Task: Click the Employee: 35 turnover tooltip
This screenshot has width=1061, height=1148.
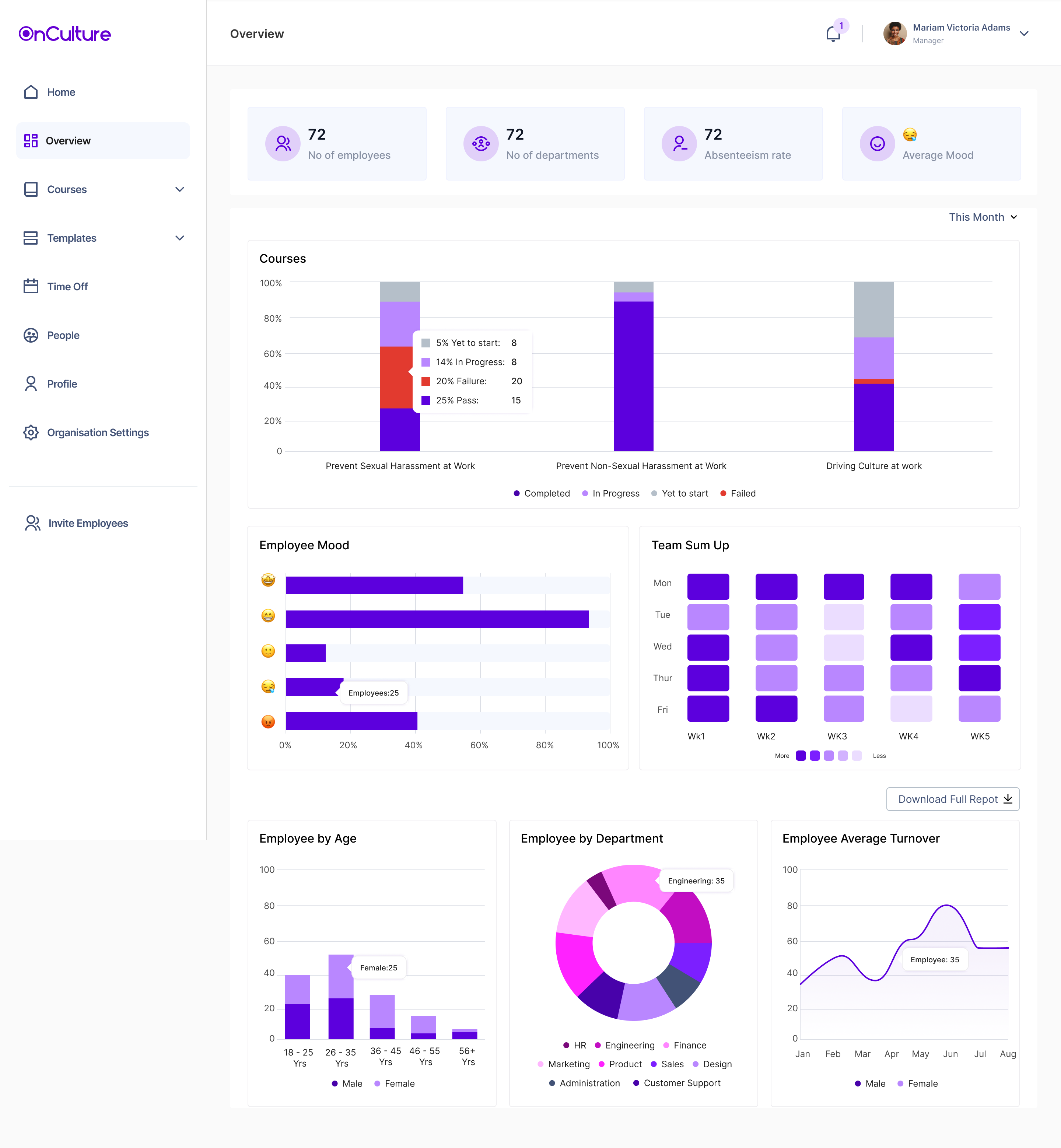Action: click(x=935, y=960)
